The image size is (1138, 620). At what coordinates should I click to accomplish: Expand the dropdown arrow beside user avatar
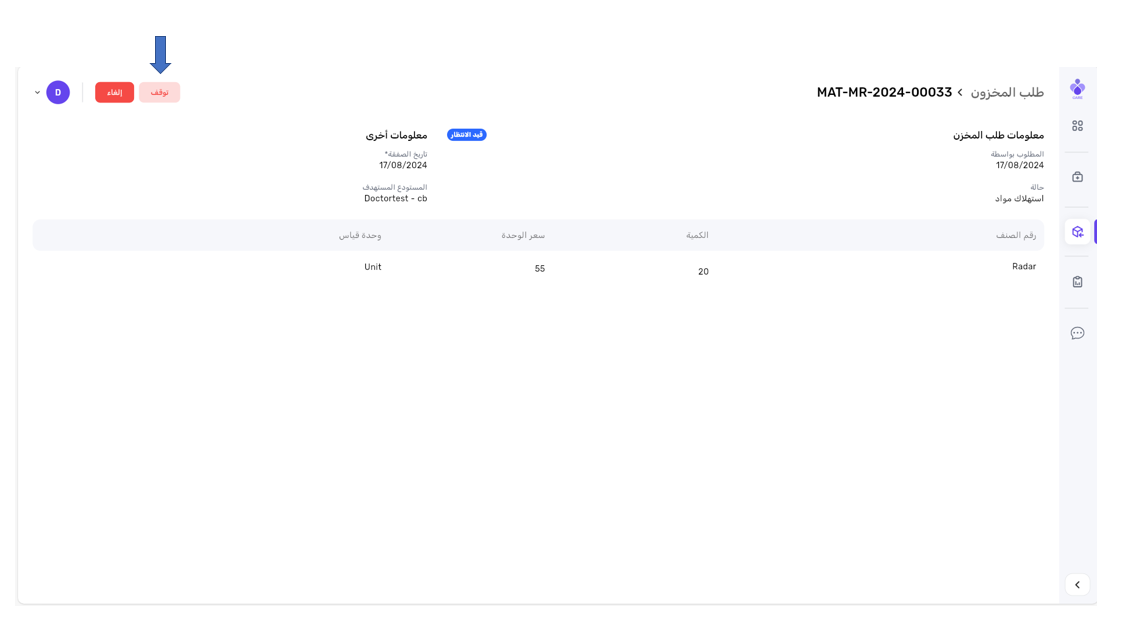coord(38,93)
